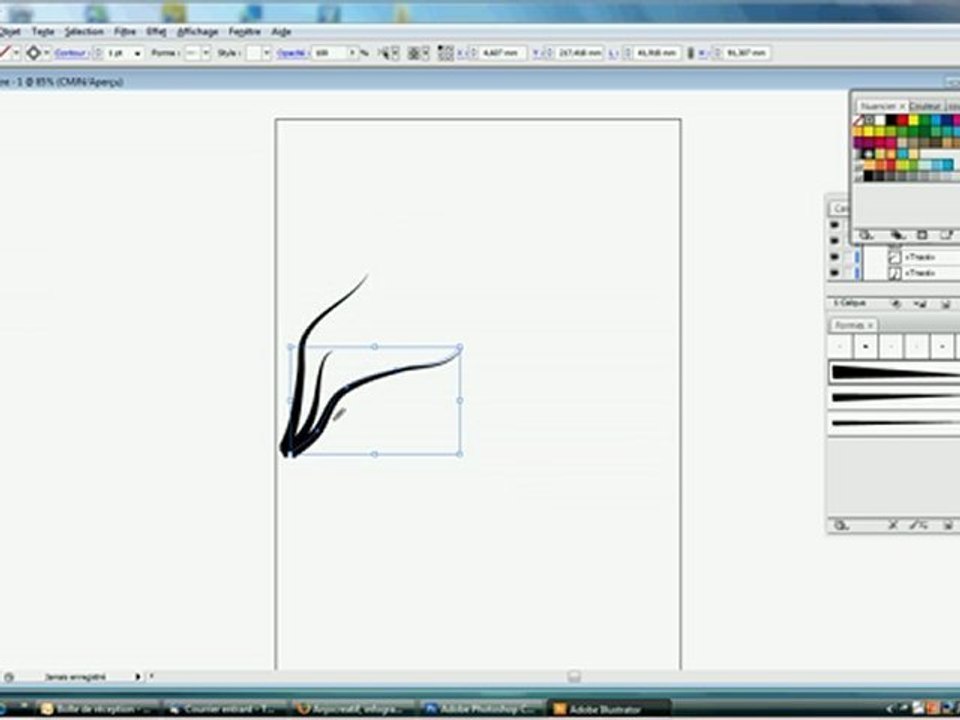The image size is (960, 720).
Task: Click the select similar objects icon
Action: [385, 53]
